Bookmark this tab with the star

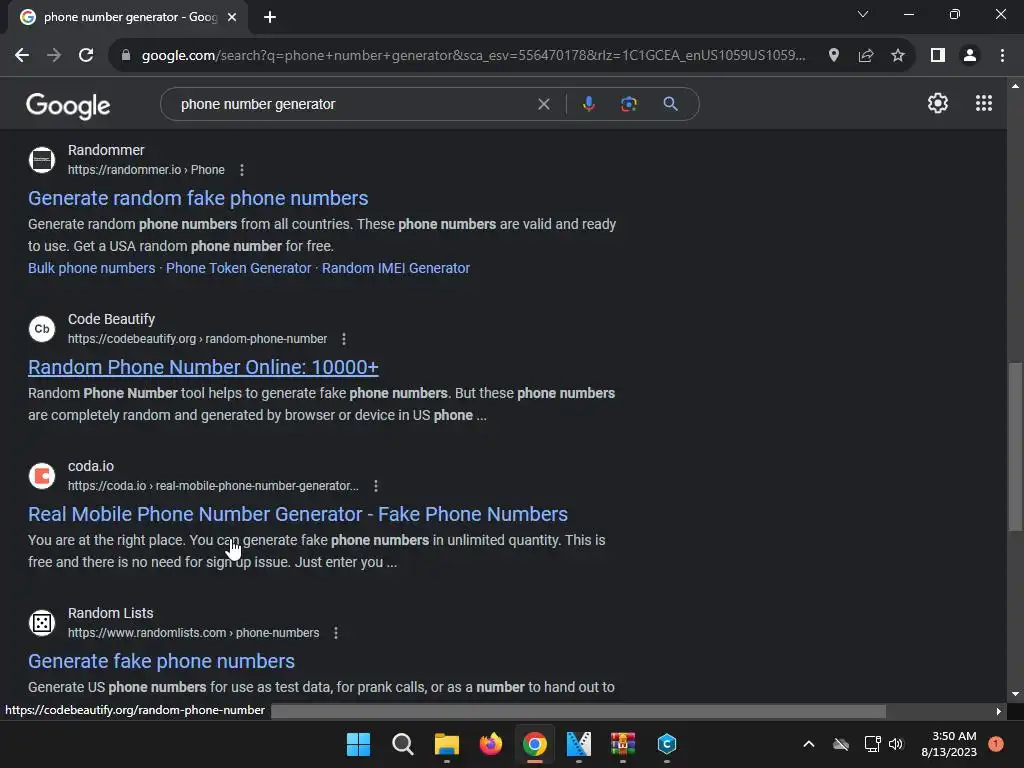click(898, 56)
